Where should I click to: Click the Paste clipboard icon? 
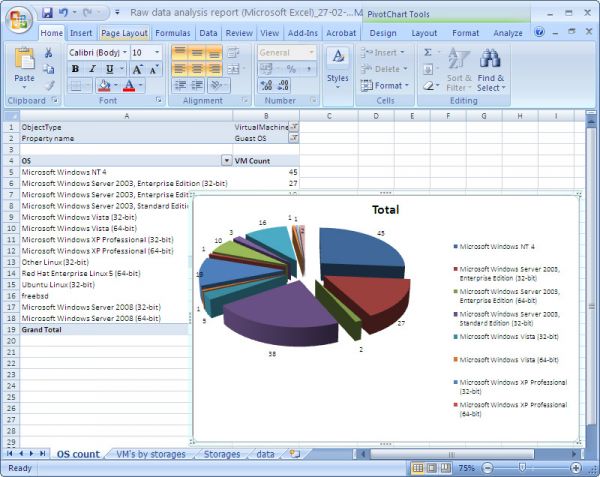tap(24, 60)
